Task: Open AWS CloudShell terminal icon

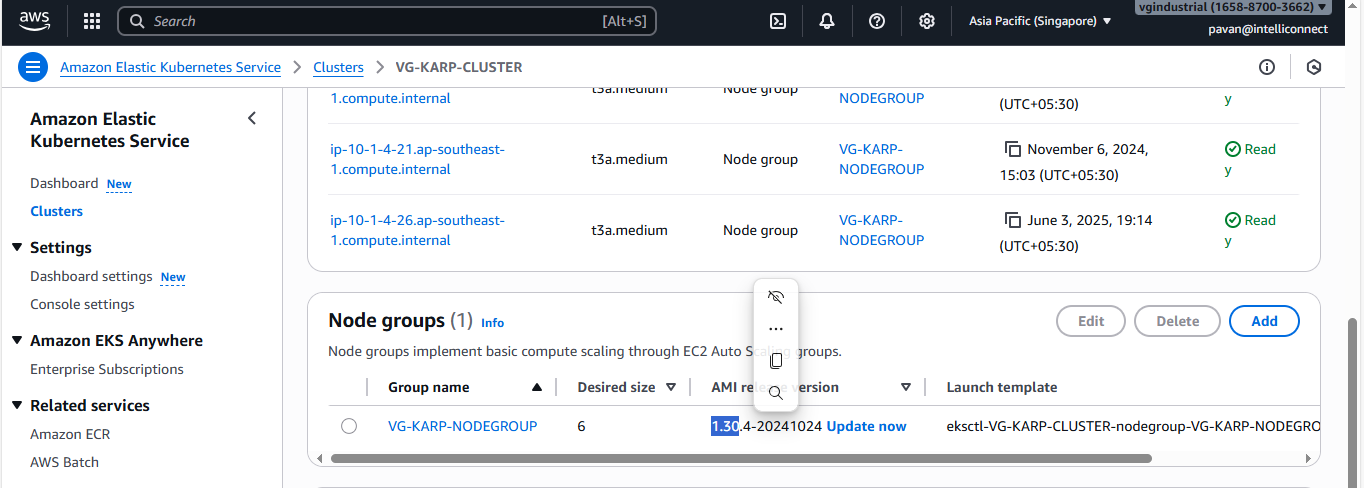Action: click(777, 21)
